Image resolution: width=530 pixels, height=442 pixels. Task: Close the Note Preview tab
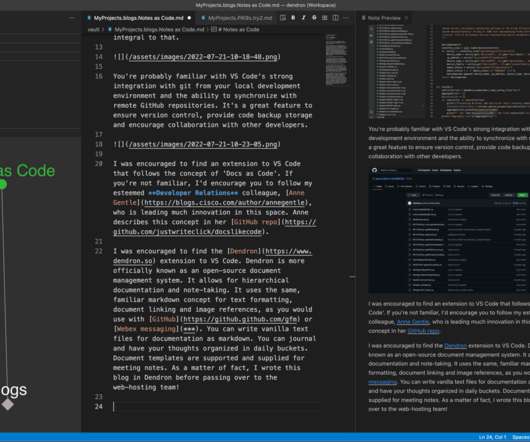406,18
